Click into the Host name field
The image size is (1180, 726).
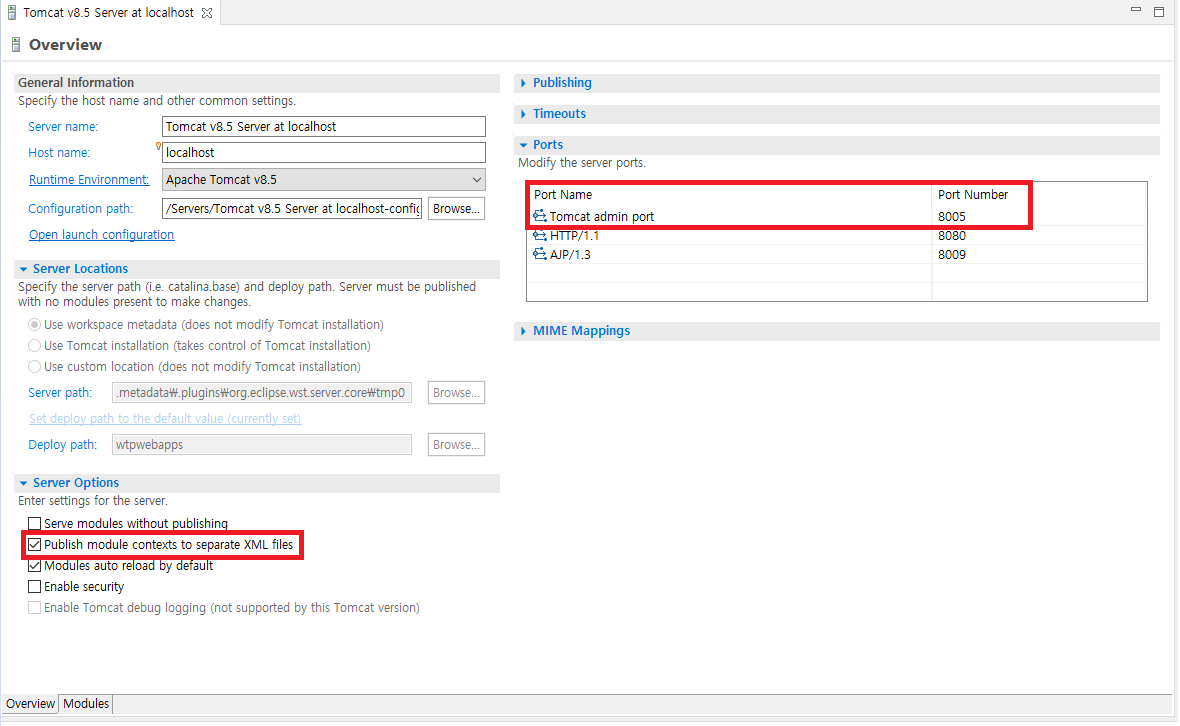(324, 153)
